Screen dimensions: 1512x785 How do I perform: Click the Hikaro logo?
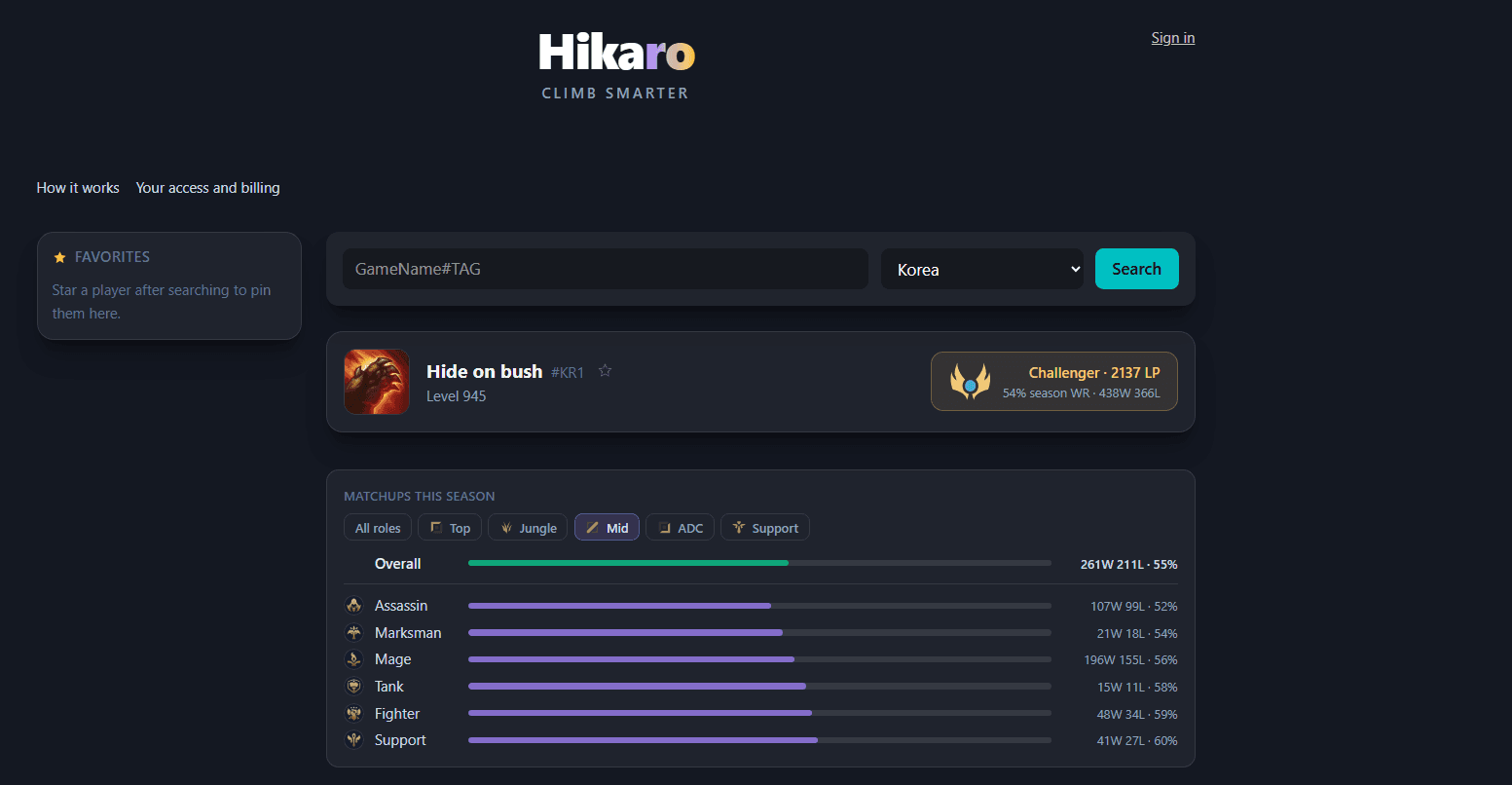616,53
